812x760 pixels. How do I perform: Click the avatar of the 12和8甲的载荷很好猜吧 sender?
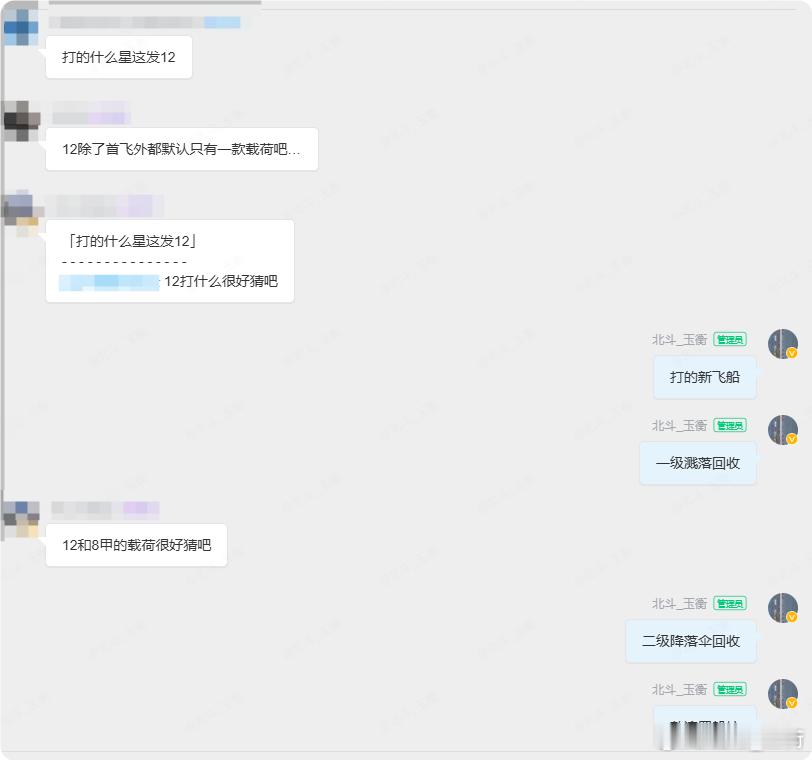[21, 515]
